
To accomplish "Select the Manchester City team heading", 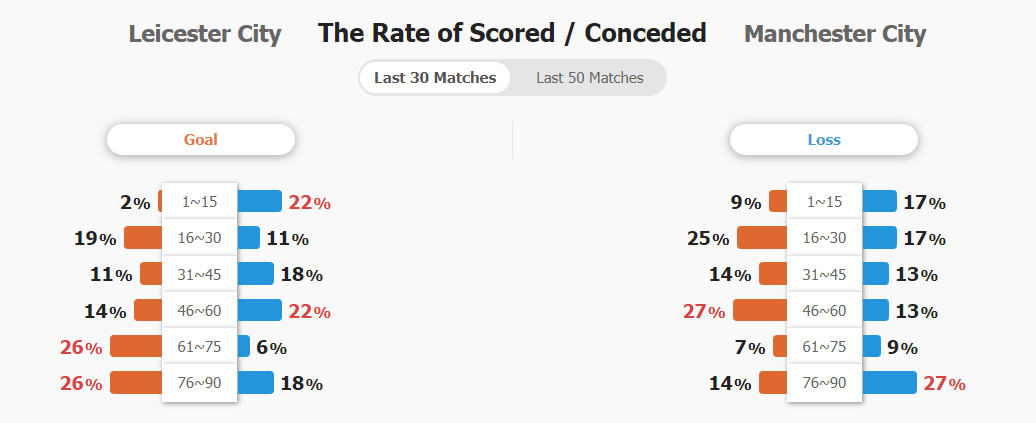I will click(835, 34).
